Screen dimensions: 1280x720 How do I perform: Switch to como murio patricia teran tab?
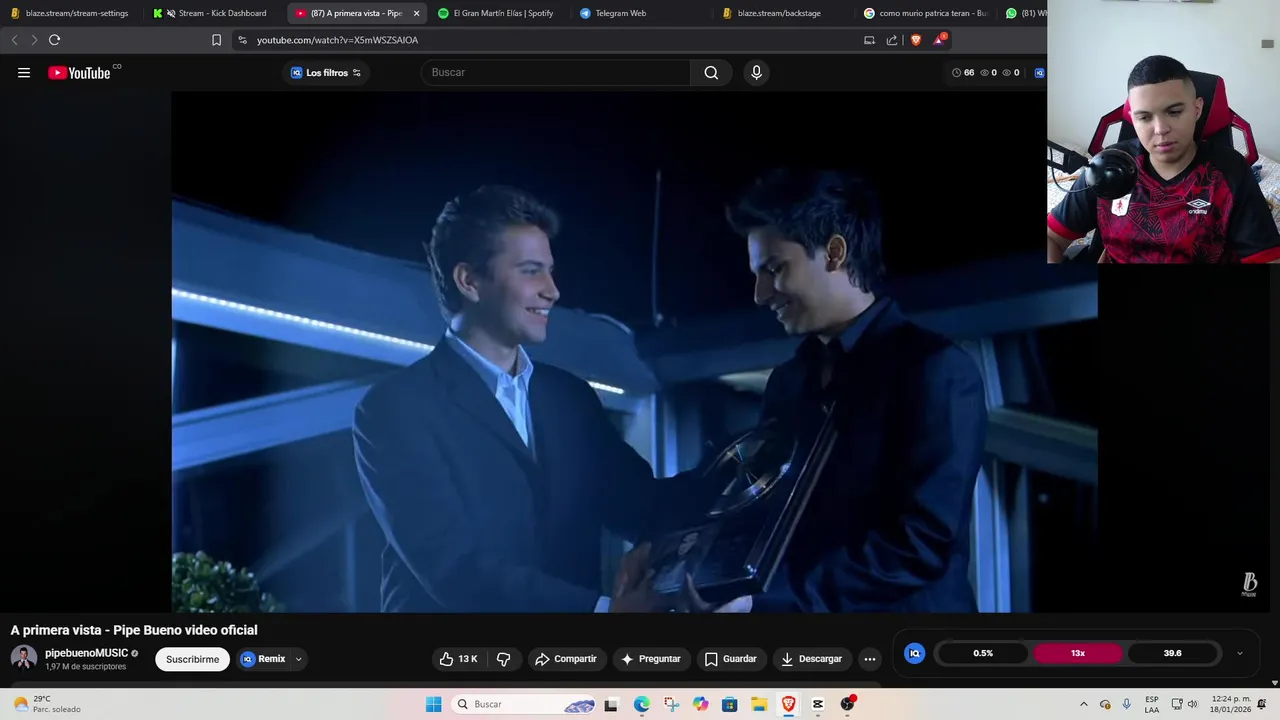click(x=925, y=13)
